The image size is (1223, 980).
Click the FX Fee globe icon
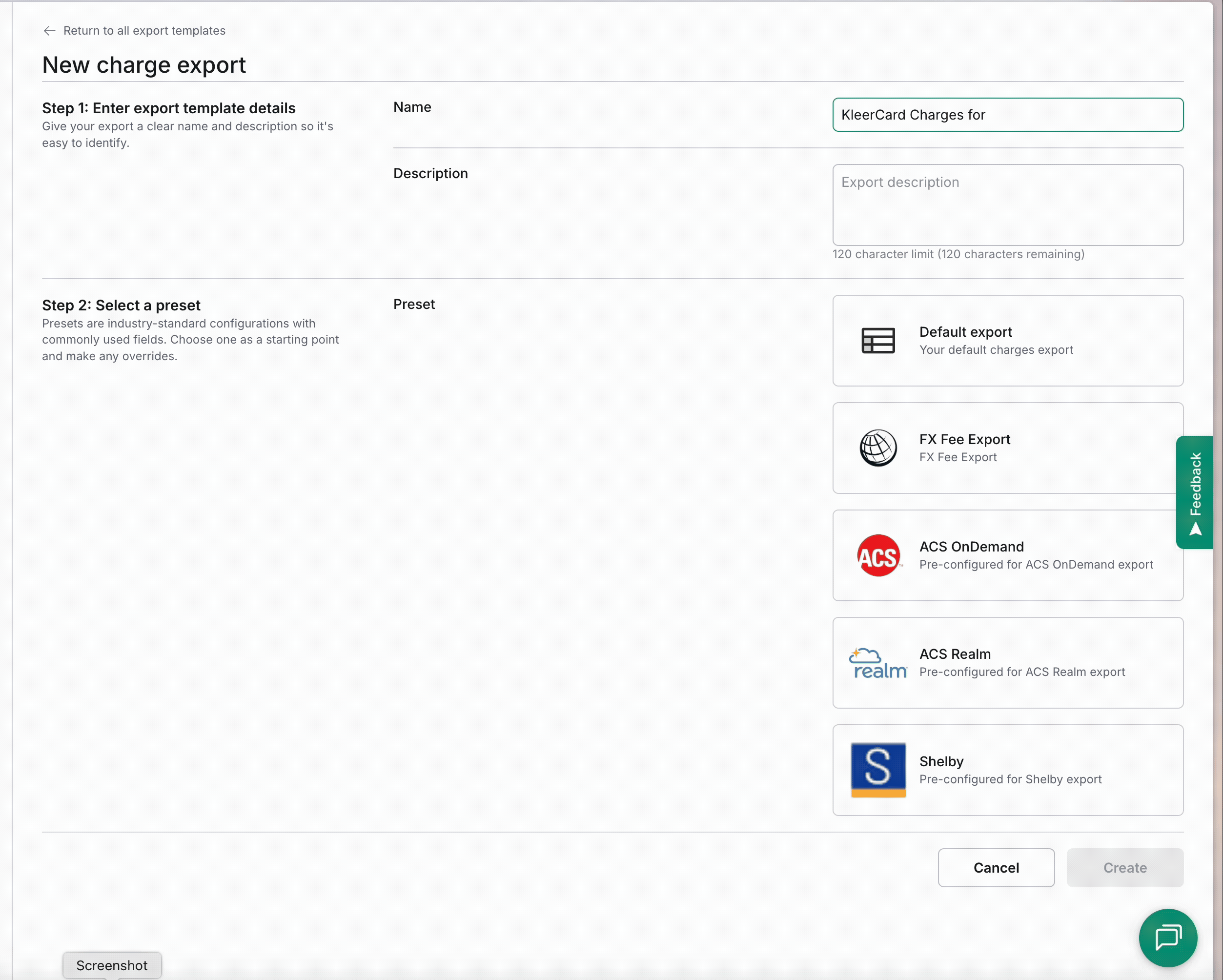coord(877,448)
